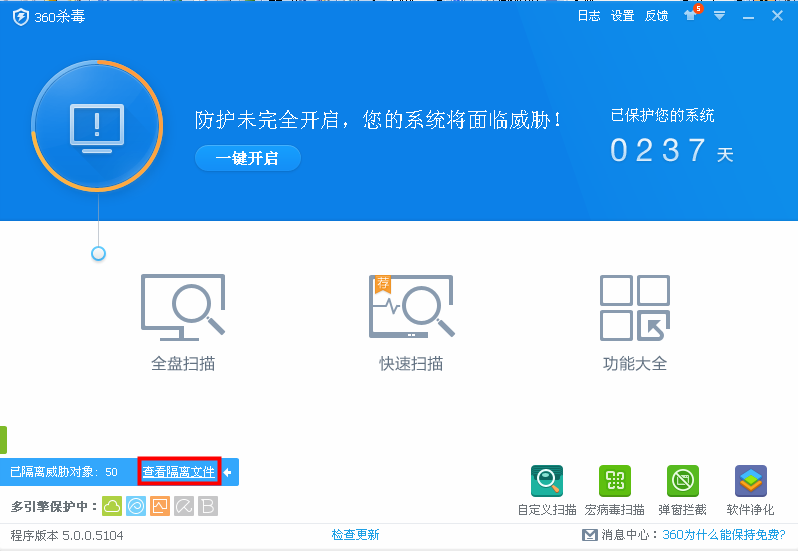Expand the title bar dropdown triangle menu

pyautogui.click(x=719, y=16)
